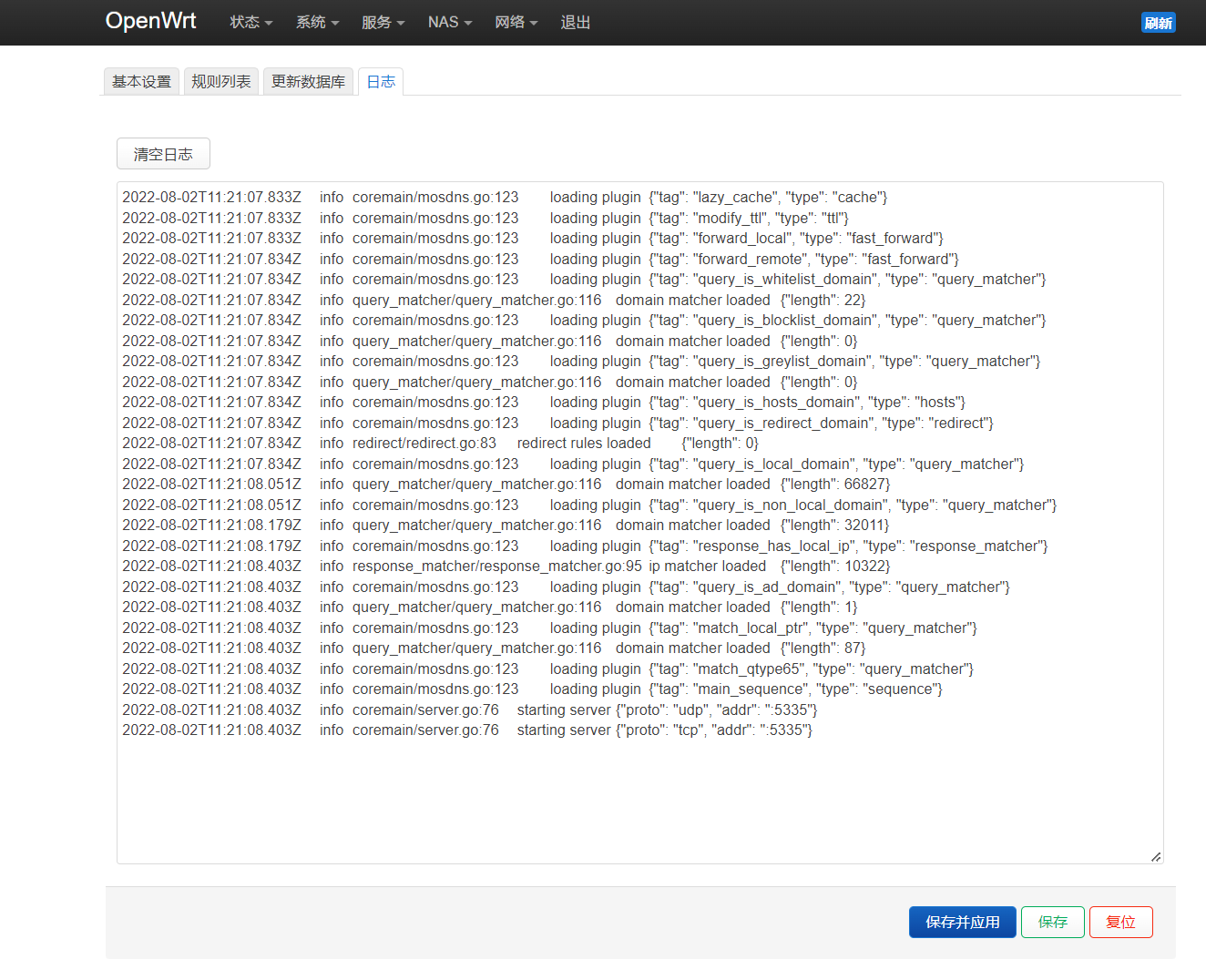Switch to the 基本设置 tab
The width and height of the screenshot is (1206, 980).
click(141, 82)
